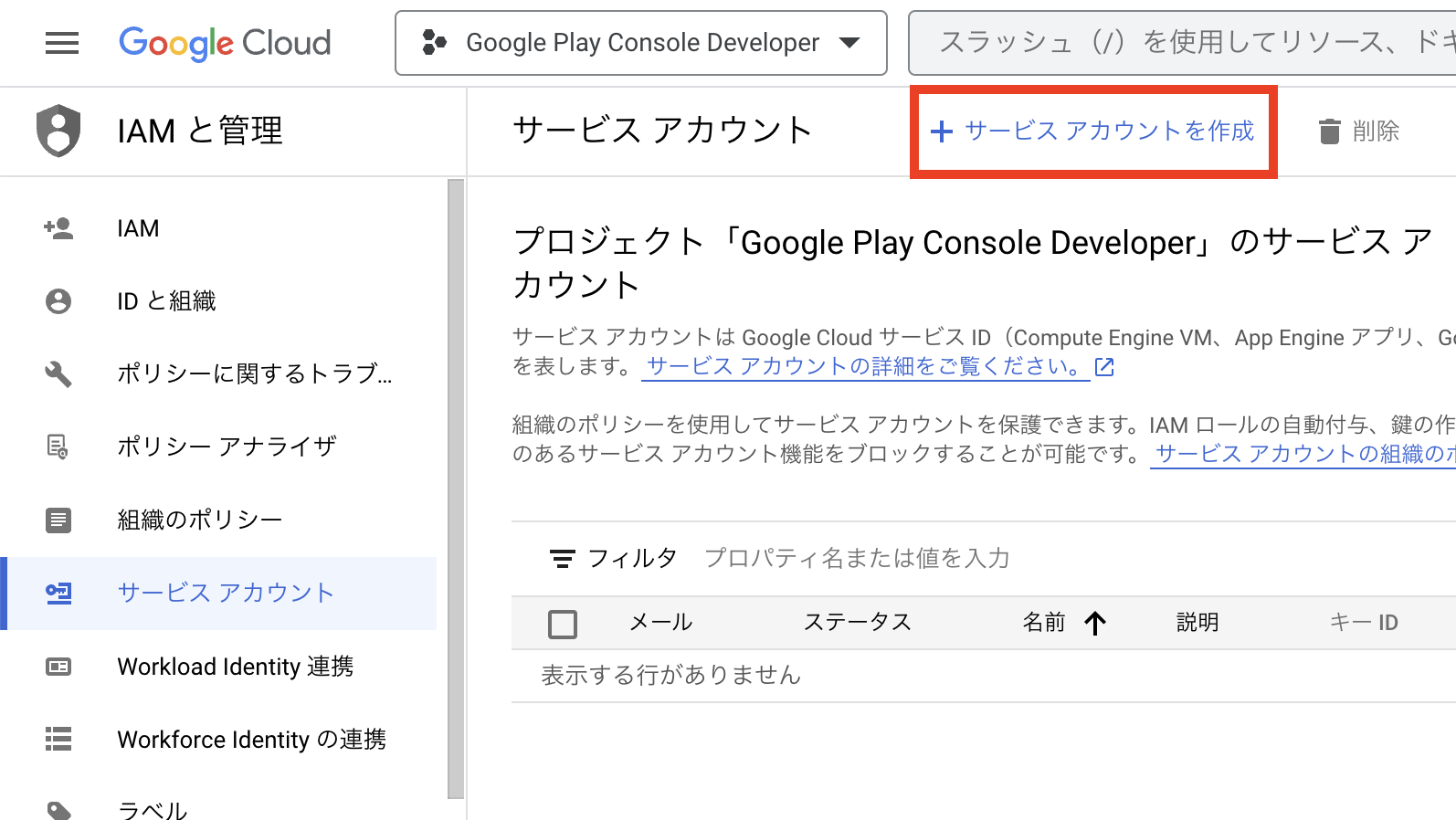Open the IAM と管理 heading

(x=200, y=131)
